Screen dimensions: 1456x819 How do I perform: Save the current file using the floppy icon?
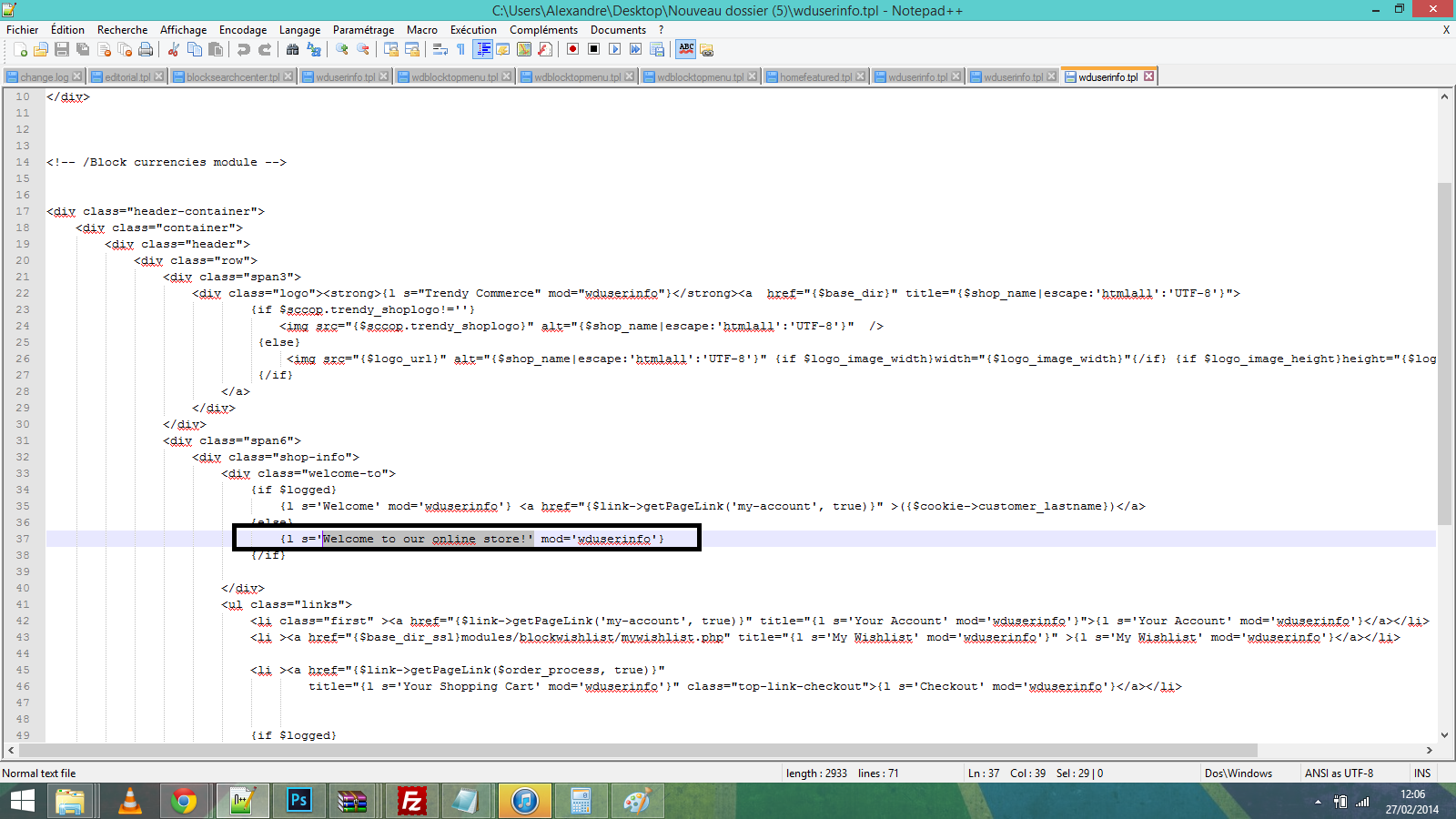click(x=62, y=49)
